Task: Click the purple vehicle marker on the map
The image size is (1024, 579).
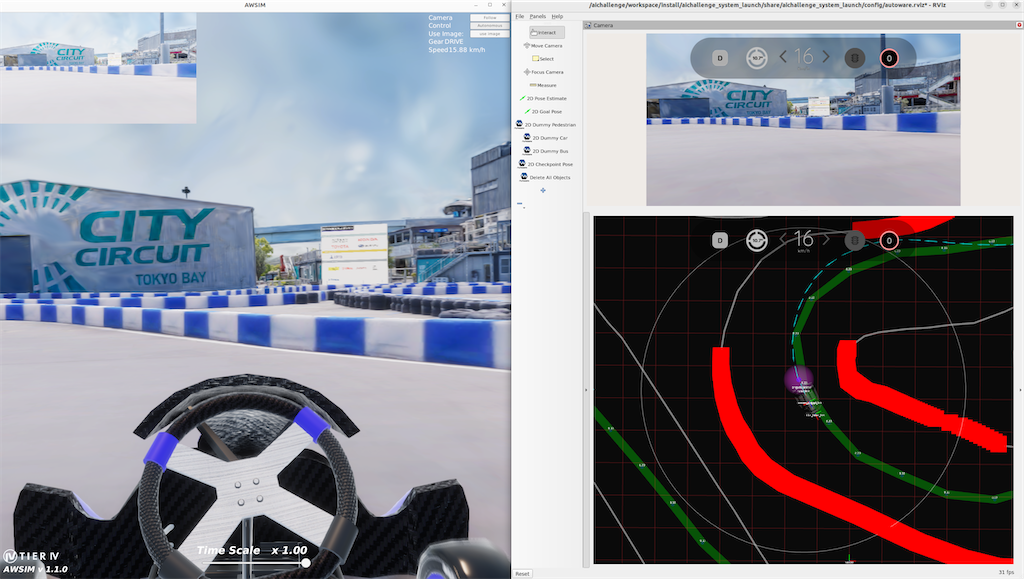Action: (798, 379)
